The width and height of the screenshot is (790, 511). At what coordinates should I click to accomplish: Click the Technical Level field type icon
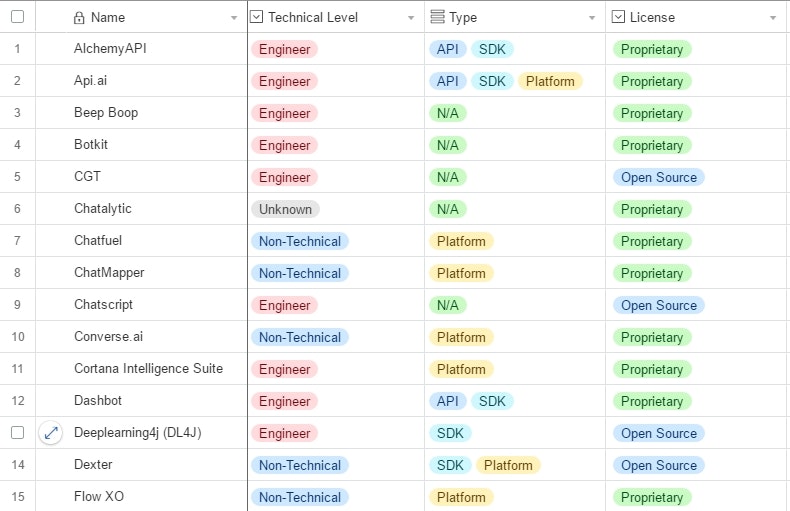tap(257, 17)
